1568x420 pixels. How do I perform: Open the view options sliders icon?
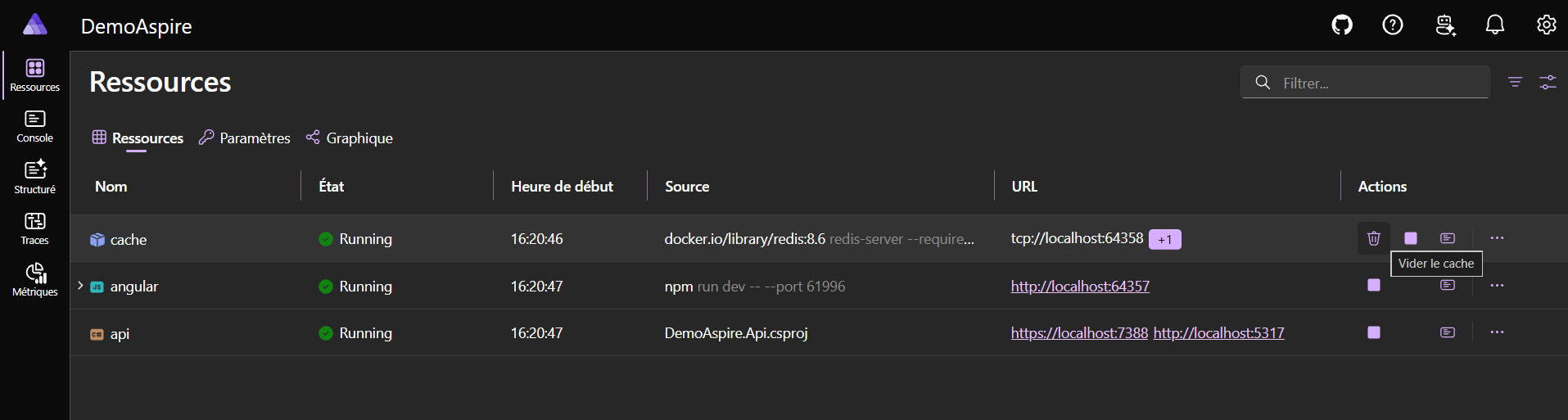point(1548,82)
